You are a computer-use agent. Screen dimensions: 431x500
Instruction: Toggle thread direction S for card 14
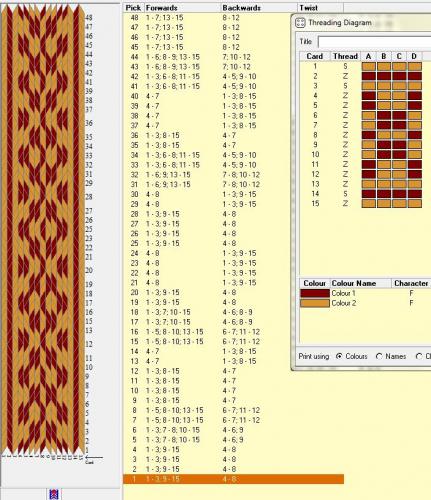click(x=345, y=194)
